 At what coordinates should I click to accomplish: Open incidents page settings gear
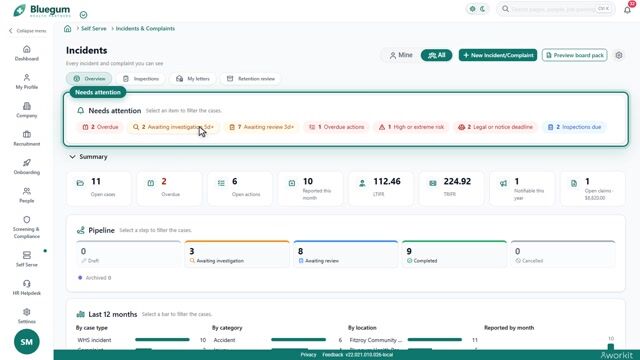619,55
